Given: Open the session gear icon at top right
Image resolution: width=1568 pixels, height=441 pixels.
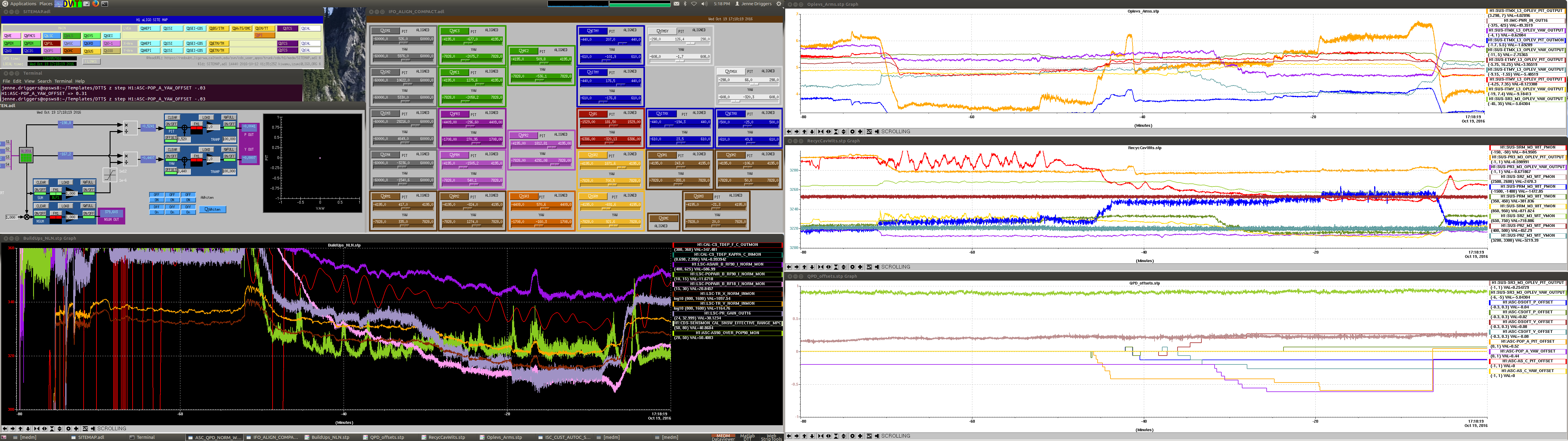Looking at the screenshot, I should 779,4.
